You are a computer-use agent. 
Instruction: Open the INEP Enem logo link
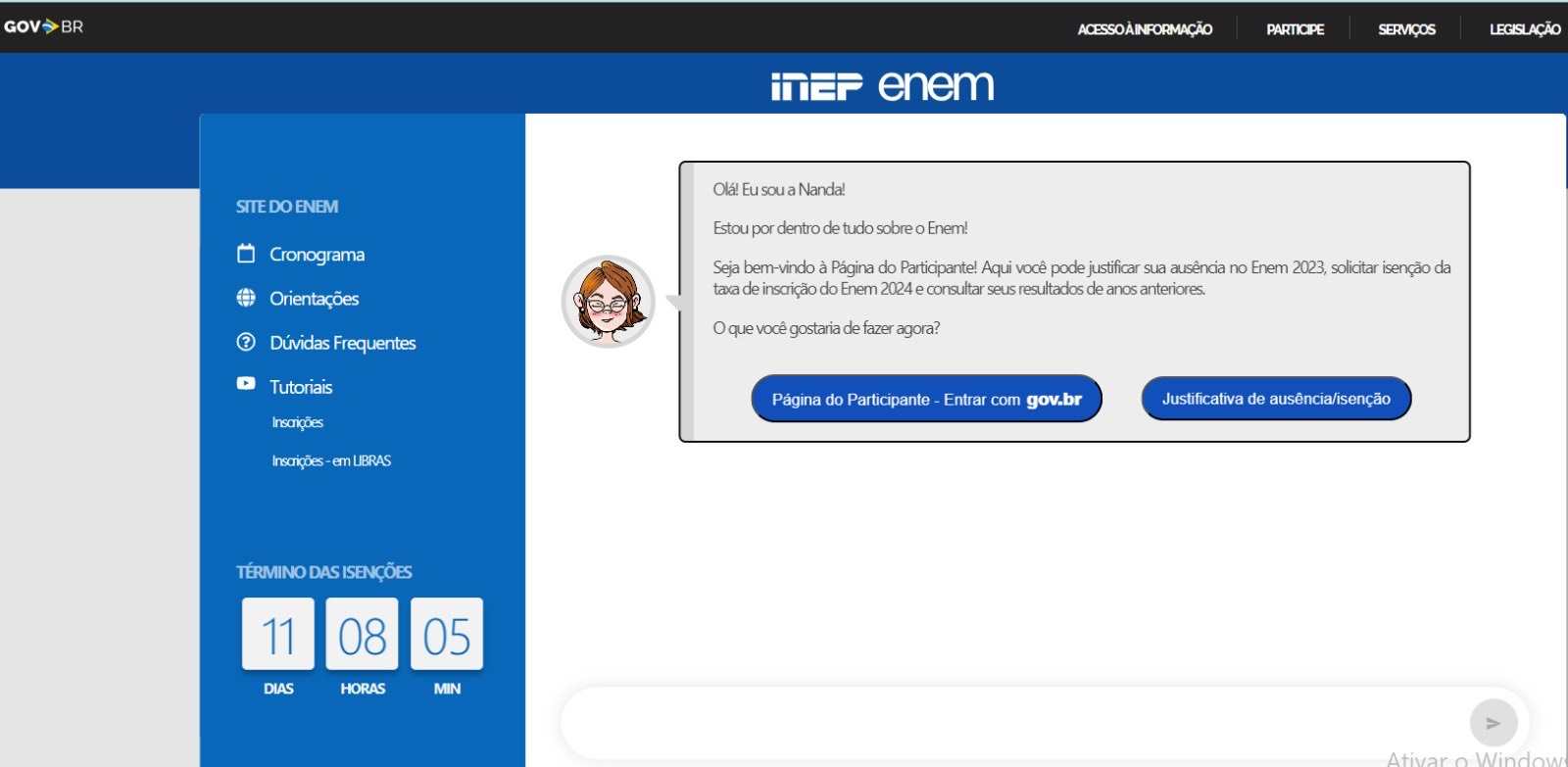click(882, 86)
